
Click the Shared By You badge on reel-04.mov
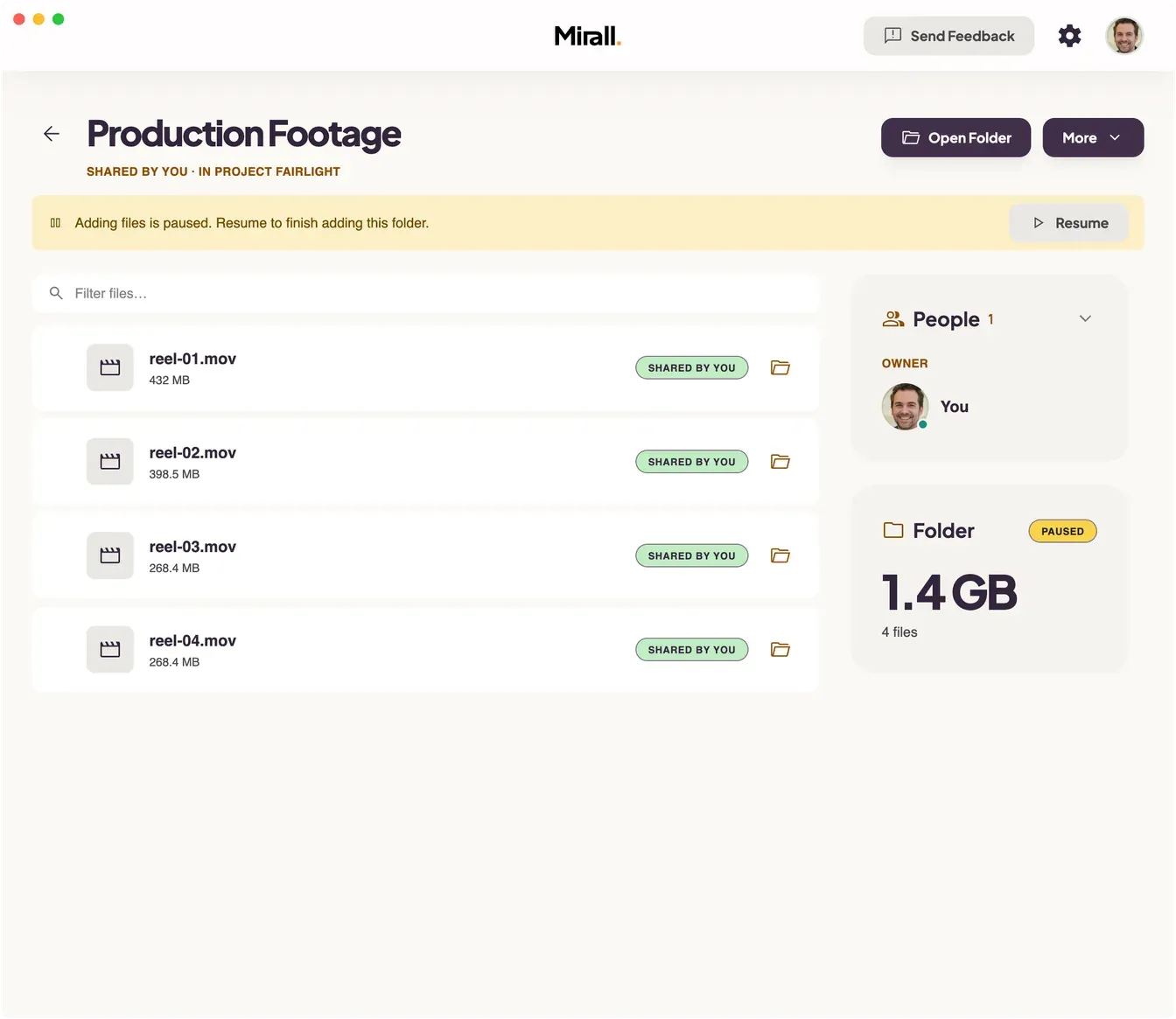(691, 649)
